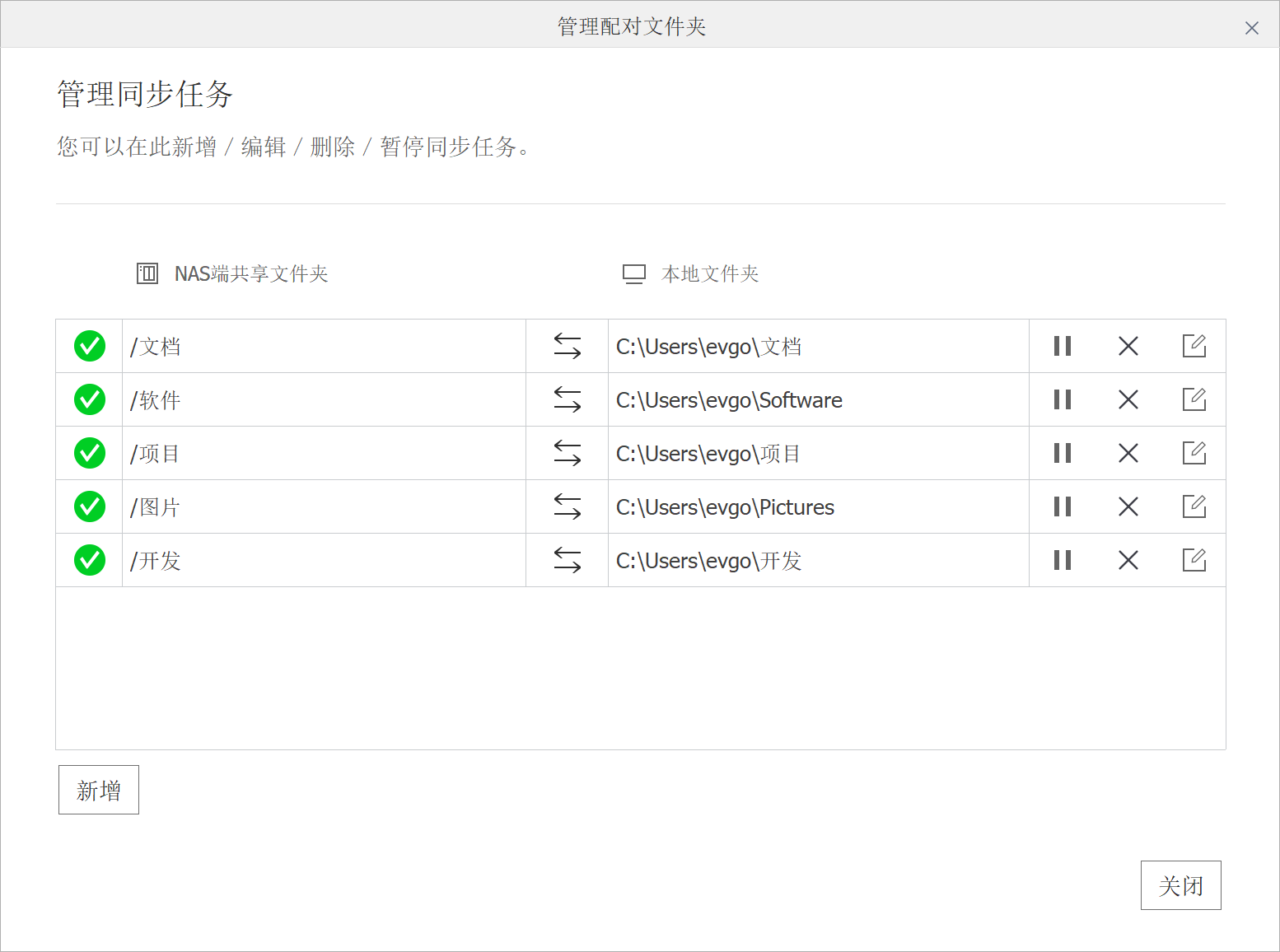Pause the /项目 sync task
The height and width of the screenshot is (952, 1280).
pos(1063,453)
